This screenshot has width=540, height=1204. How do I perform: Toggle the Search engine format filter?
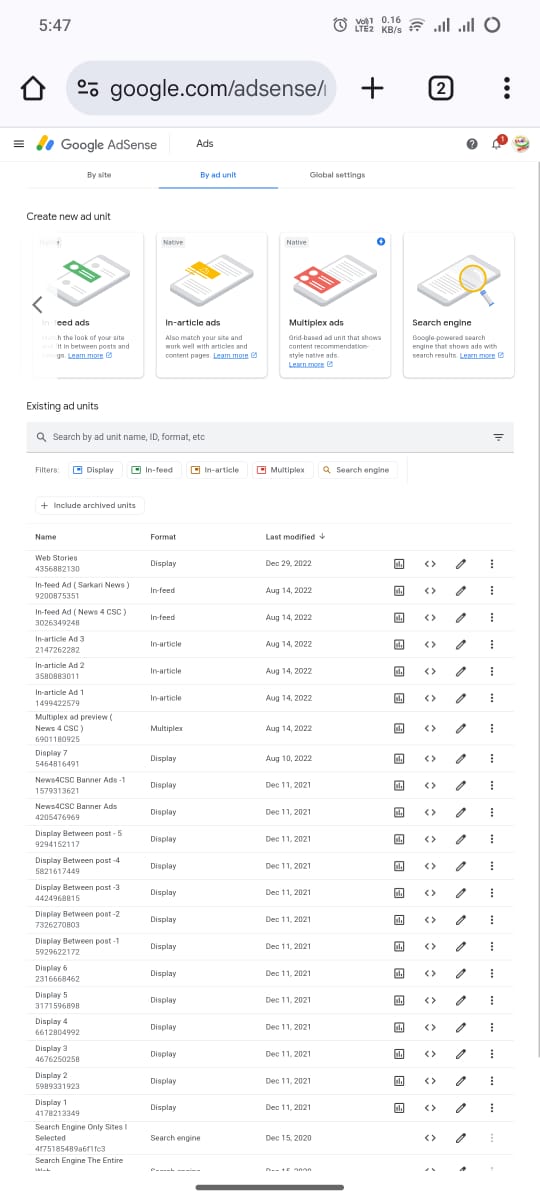pos(357,470)
